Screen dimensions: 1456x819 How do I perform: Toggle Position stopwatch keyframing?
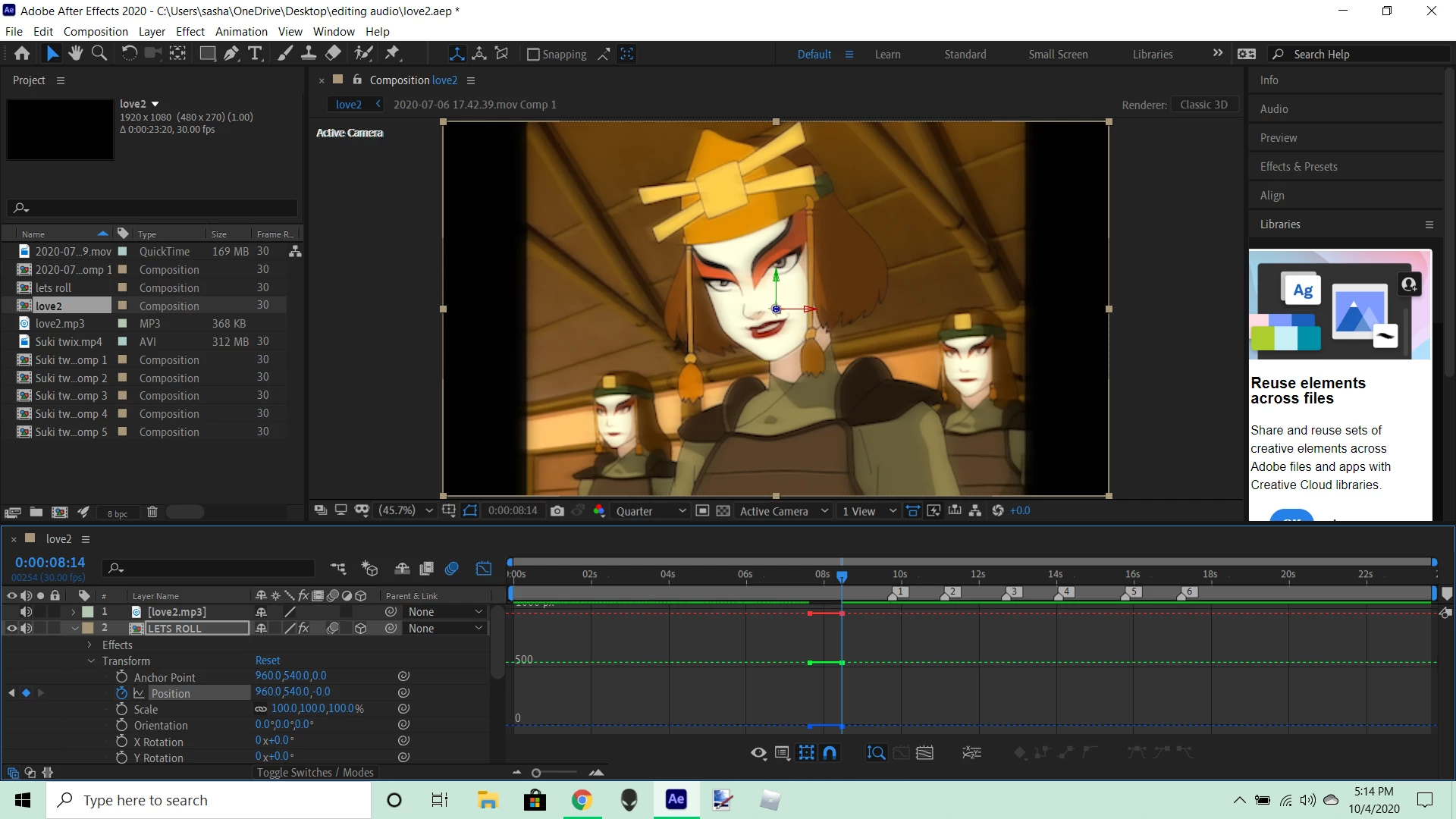[x=121, y=693]
